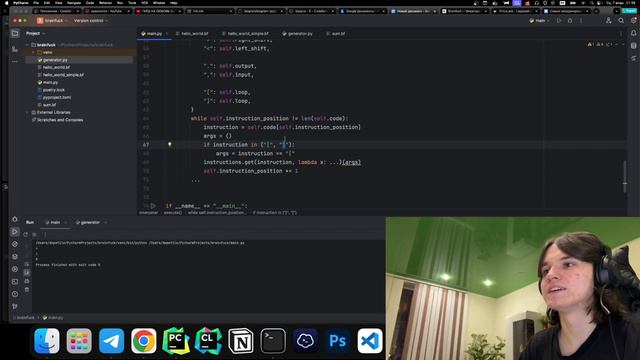640x360 pixels.
Task: Open pyproject.toml in project tree
Action: click(x=57, y=98)
